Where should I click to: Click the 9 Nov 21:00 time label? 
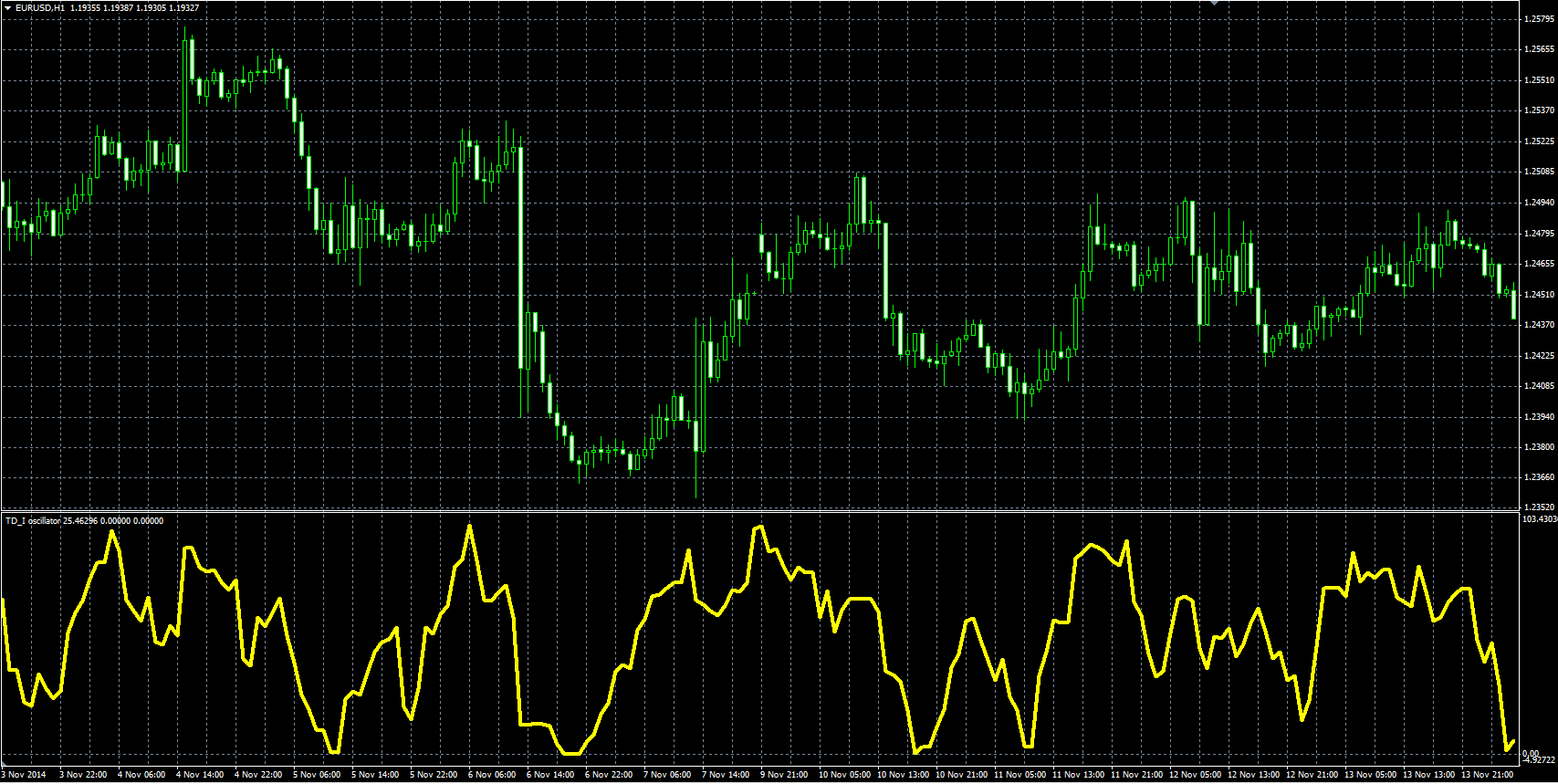point(784,775)
